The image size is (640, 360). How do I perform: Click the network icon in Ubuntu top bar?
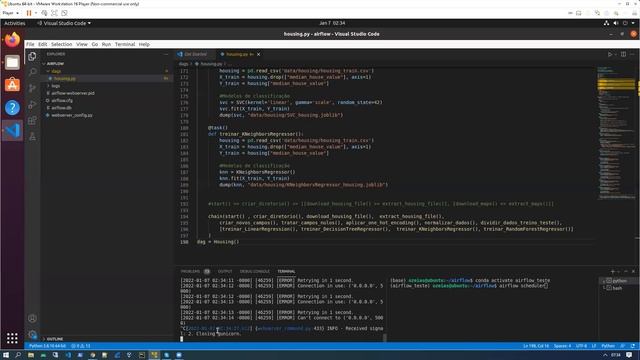point(607,23)
